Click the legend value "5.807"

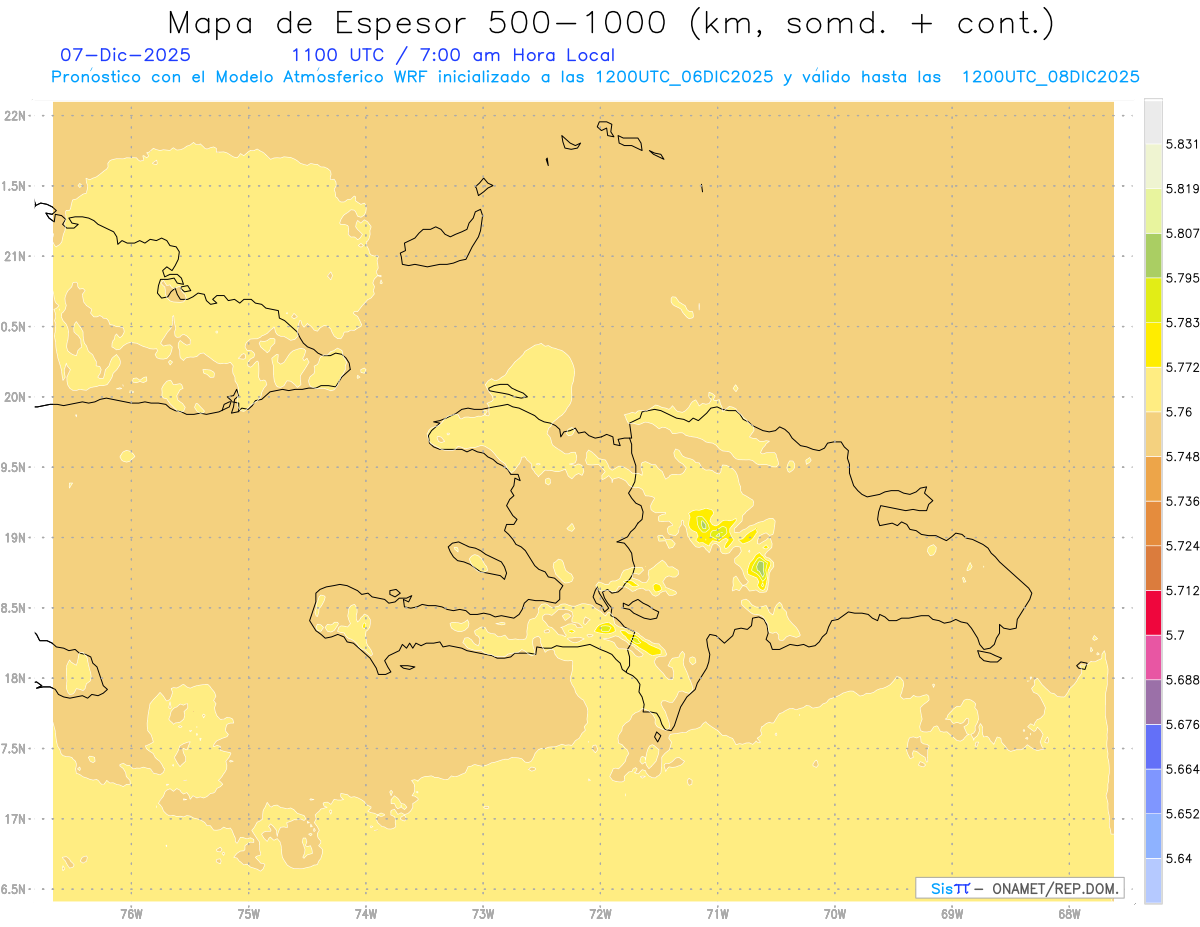tap(1182, 233)
